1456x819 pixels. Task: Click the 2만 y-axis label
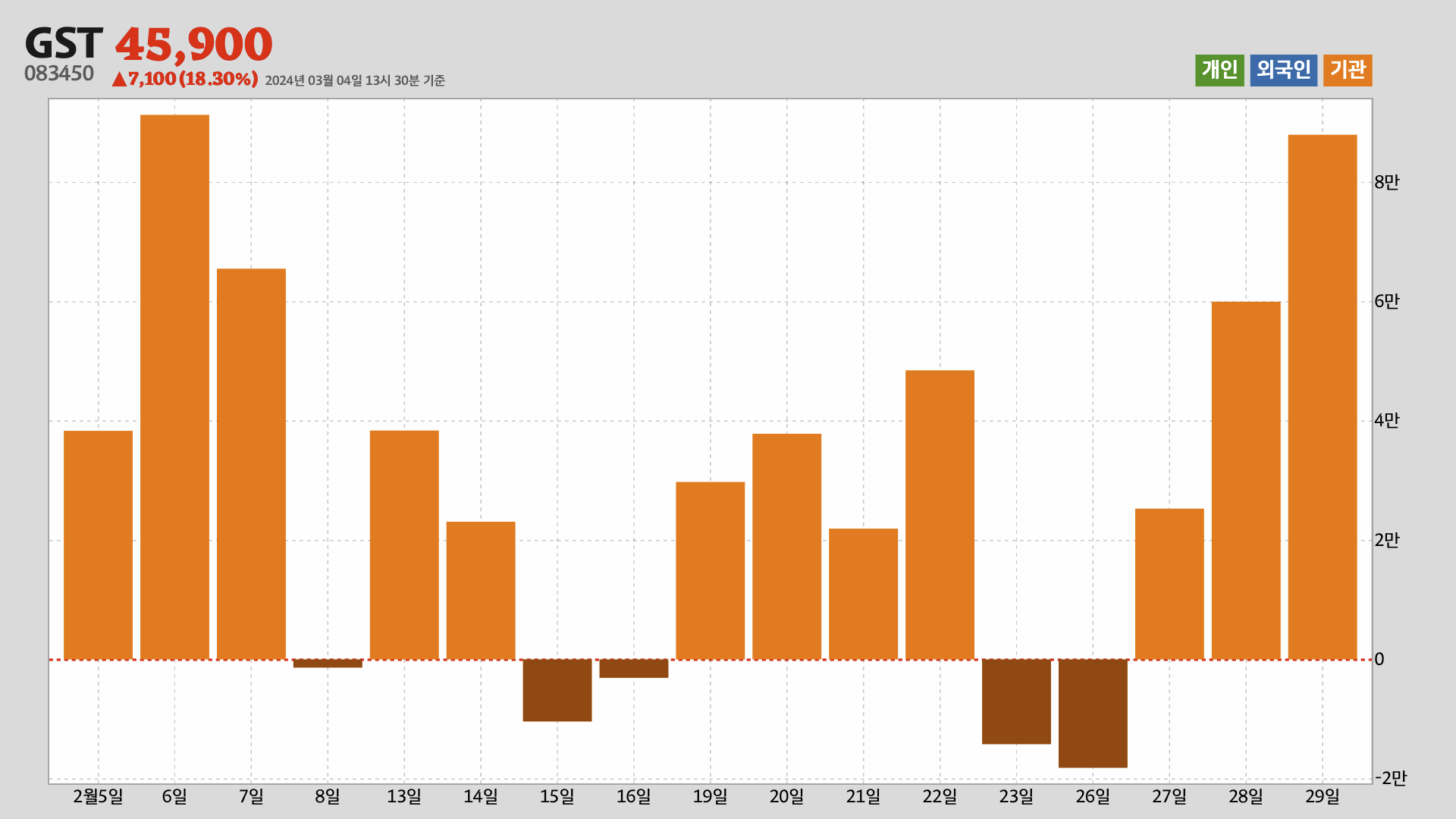point(1387,540)
